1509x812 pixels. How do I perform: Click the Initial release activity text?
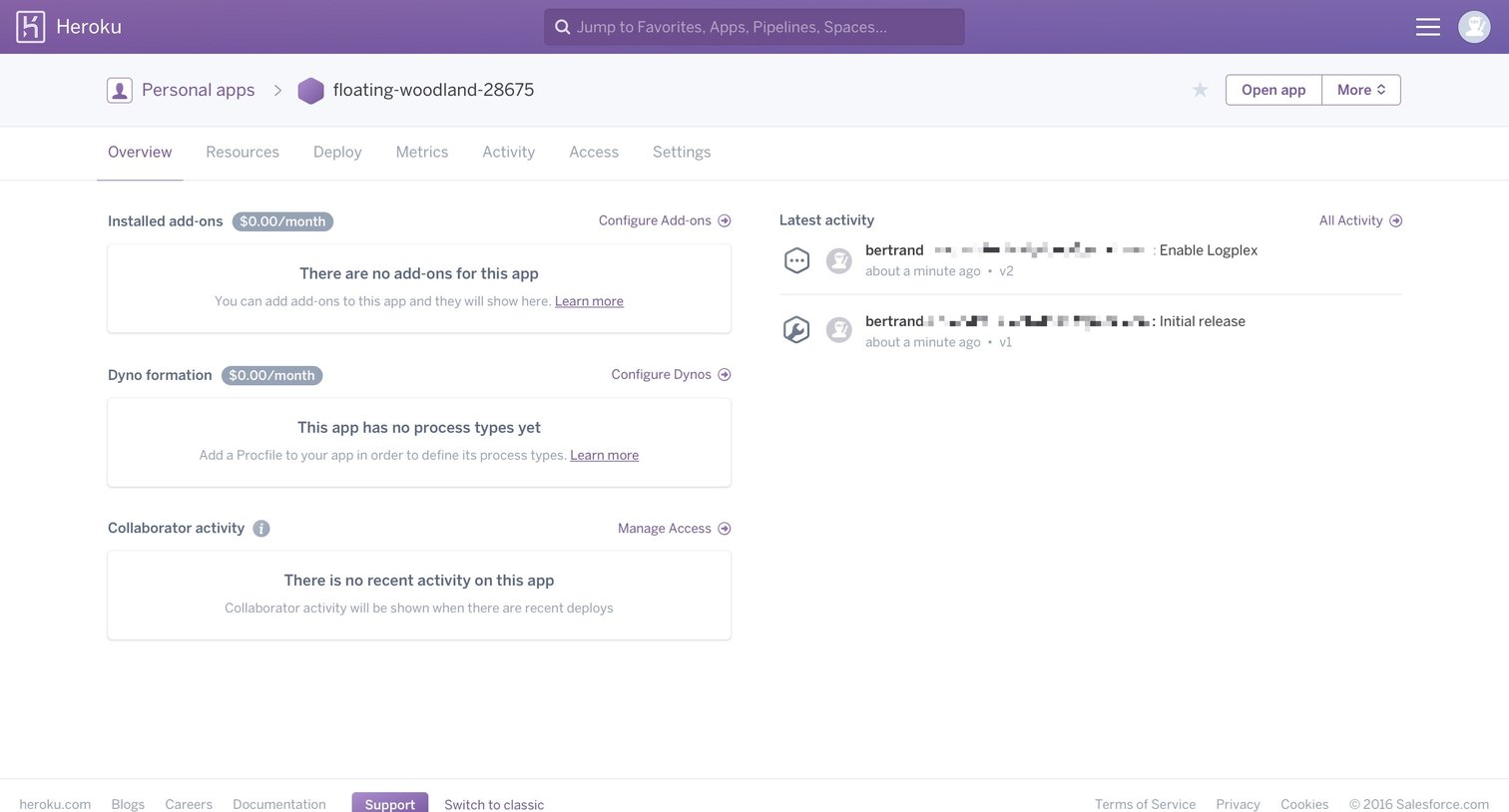pyautogui.click(x=1202, y=321)
